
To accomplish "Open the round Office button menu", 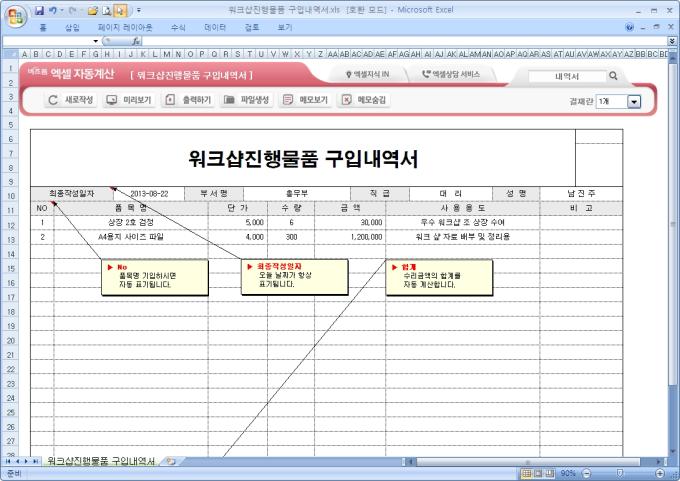I will coord(16,17).
